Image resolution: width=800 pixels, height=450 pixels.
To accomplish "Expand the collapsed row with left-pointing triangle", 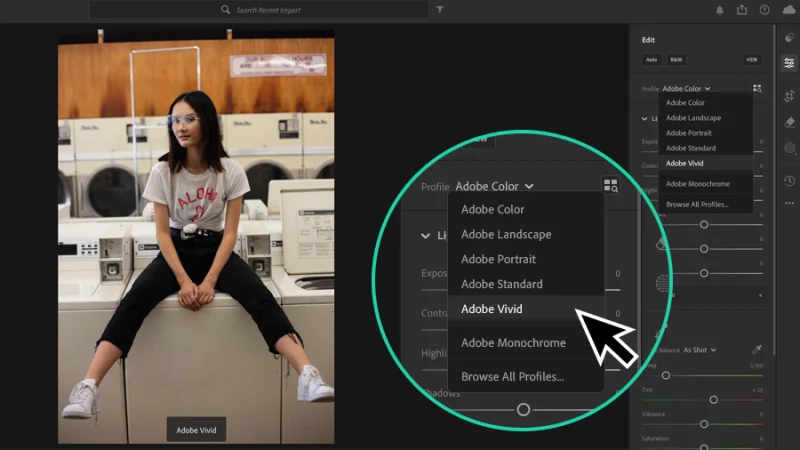I will [760, 295].
